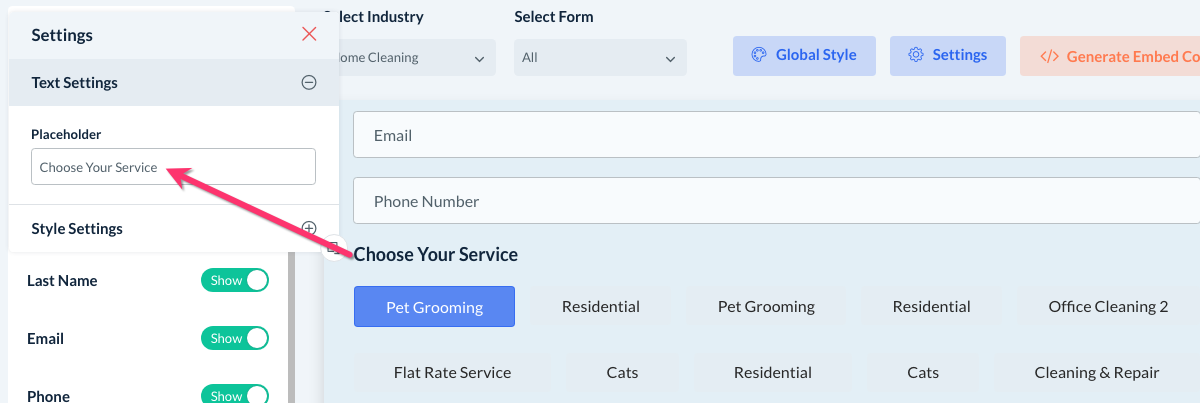Click the Placeholder text input field

click(x=173, y=167)
